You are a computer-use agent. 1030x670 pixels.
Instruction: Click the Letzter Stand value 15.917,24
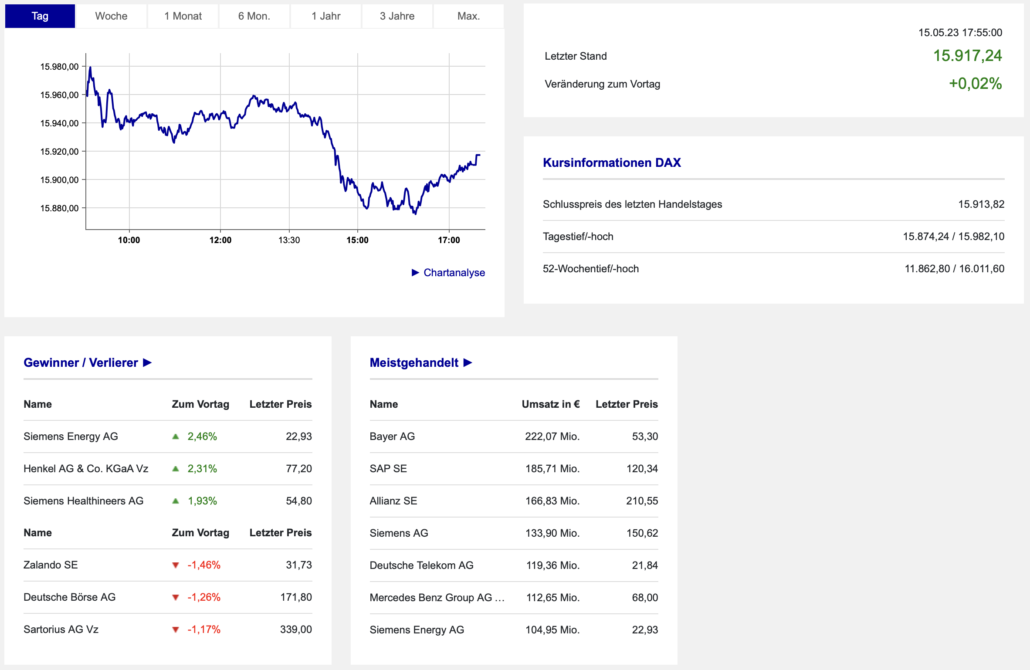tap(968, 56)
